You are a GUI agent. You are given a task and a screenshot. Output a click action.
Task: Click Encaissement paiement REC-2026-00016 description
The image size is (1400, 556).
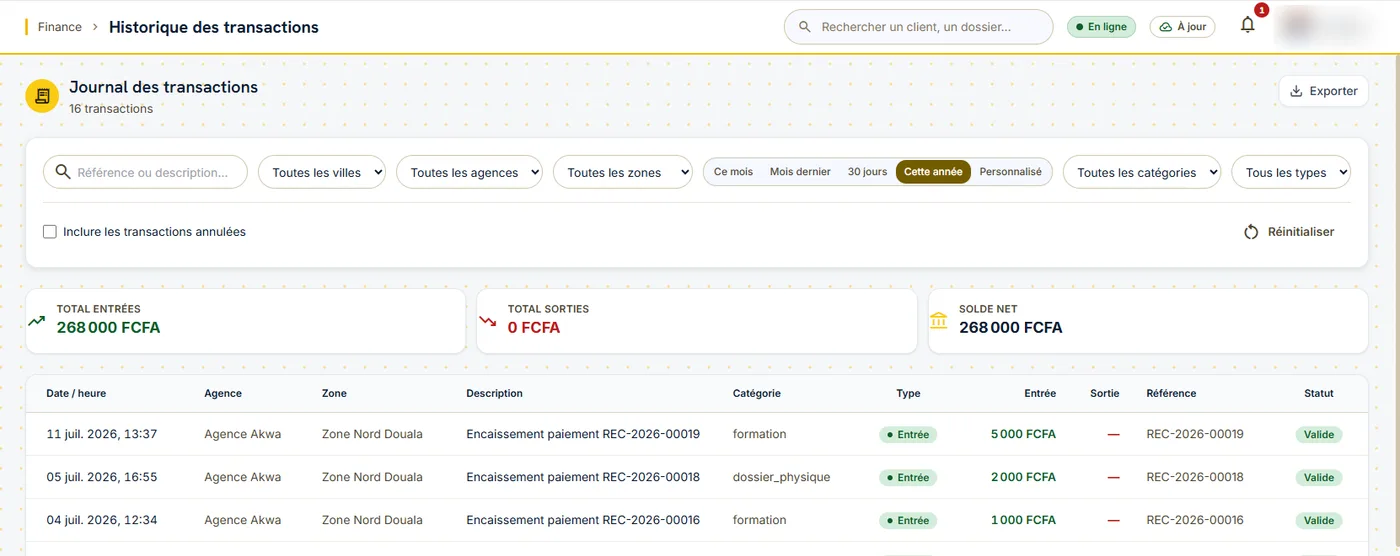(583, 521)
